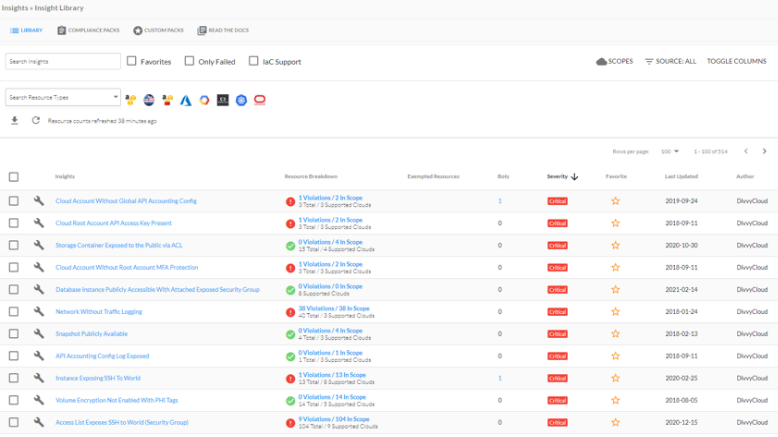Click Critical badge on Database Instance Publicly Accessible row
The height and width of the screenshot is (437, 778).
(557, 290)
